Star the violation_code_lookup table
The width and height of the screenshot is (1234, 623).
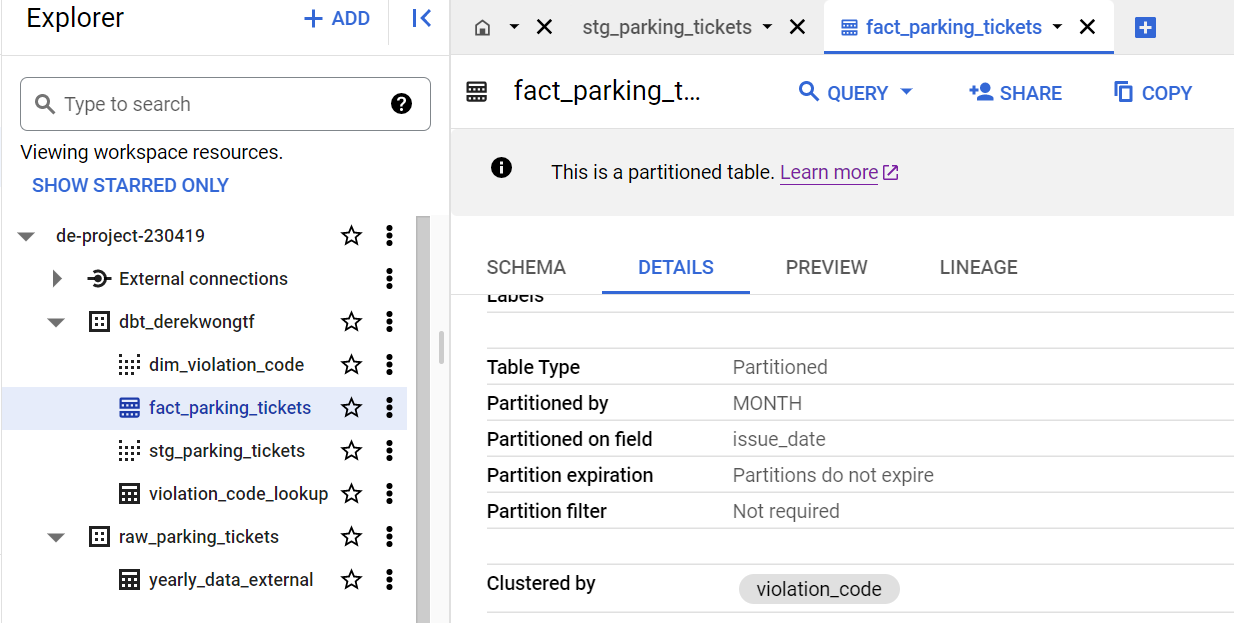[x=351, y=494]
